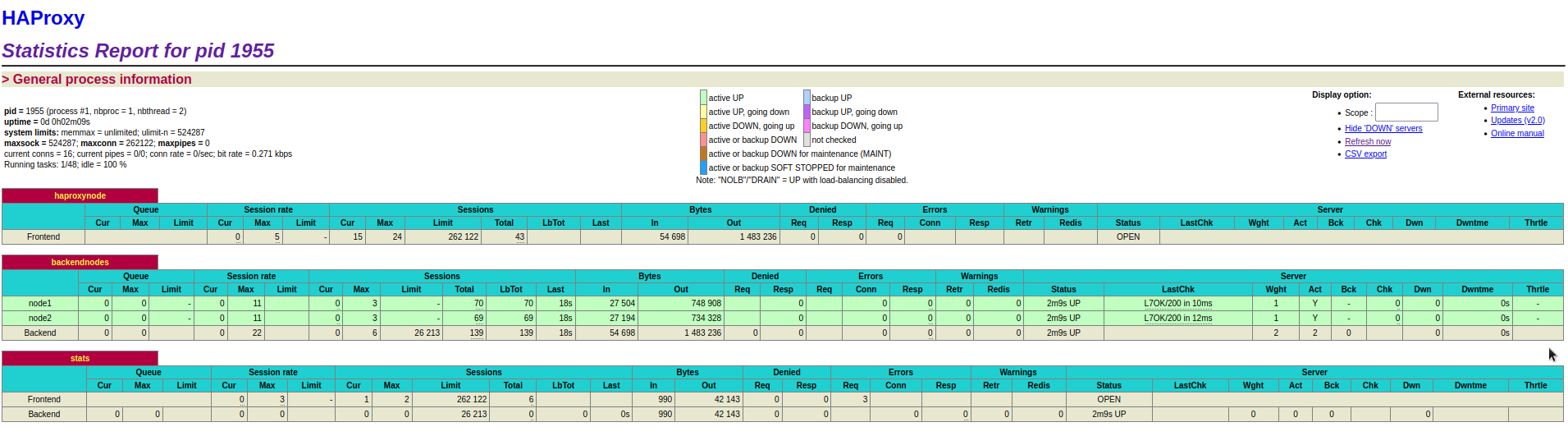
Task: Click 'L7OK/200 in 12ms' check result
Action: click(1178, 318)
